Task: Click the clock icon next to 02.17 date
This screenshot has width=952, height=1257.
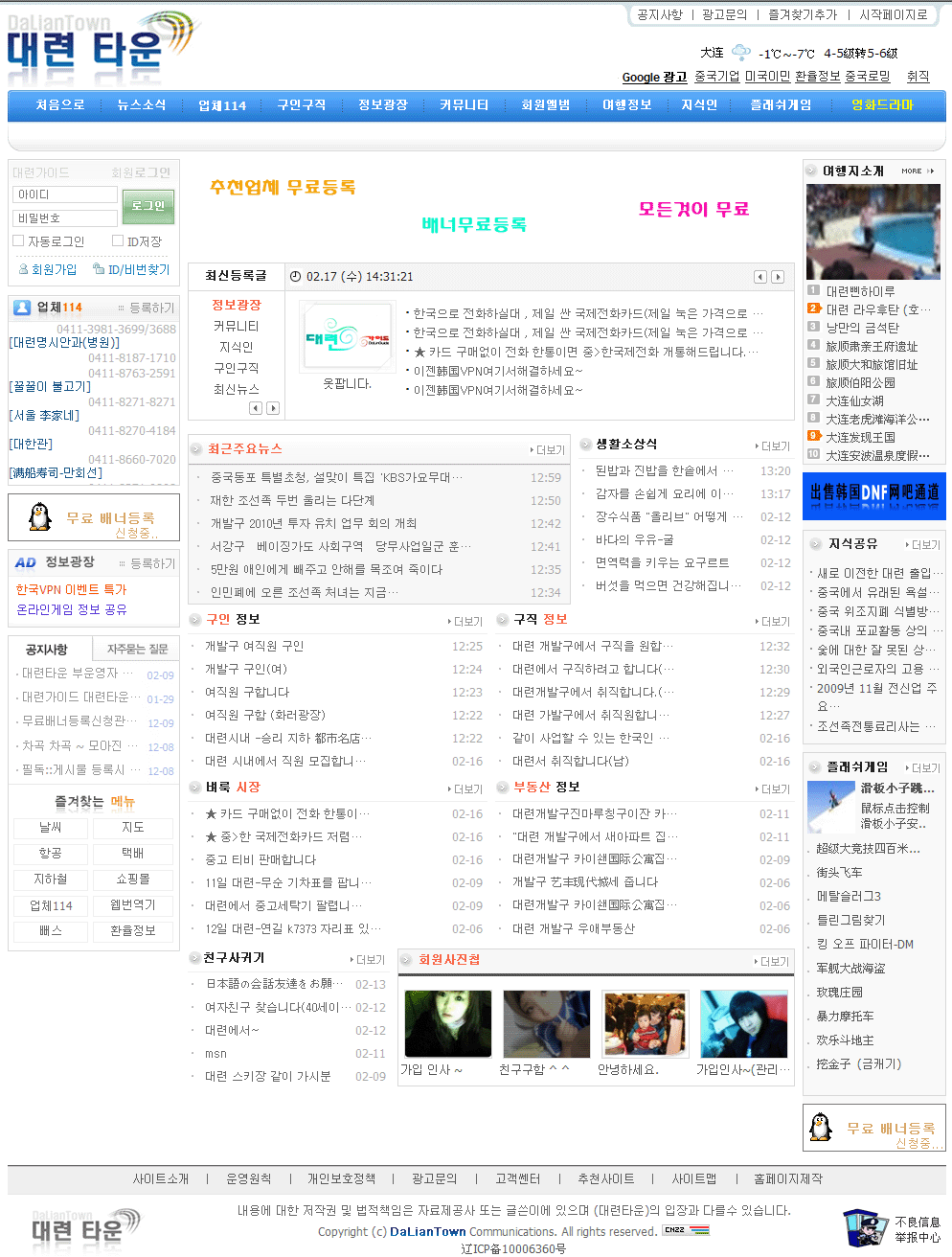Action: click(x=295, y=277)
